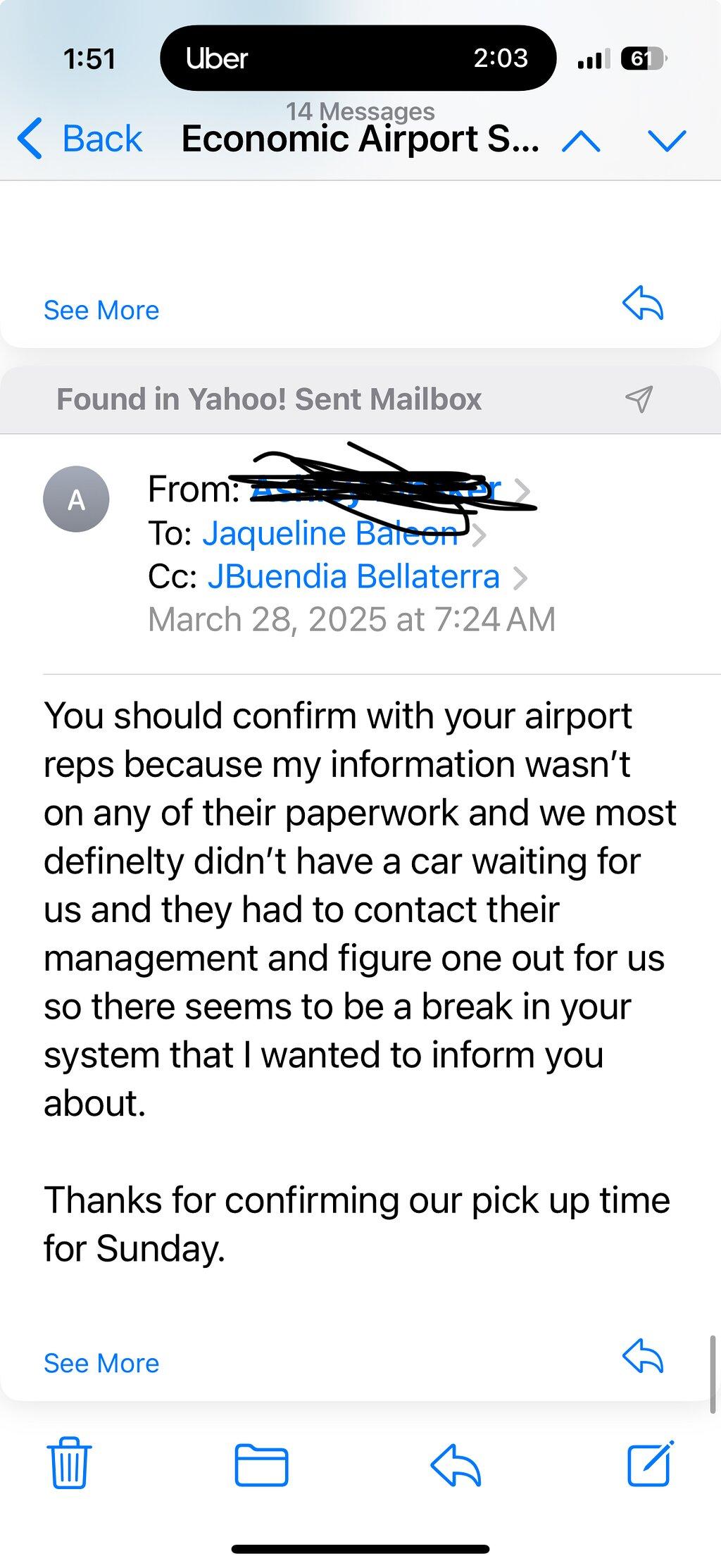Screen dimensions: 721x1568
Task: Tap the A sender avatar circle
Action: point(76,499)
